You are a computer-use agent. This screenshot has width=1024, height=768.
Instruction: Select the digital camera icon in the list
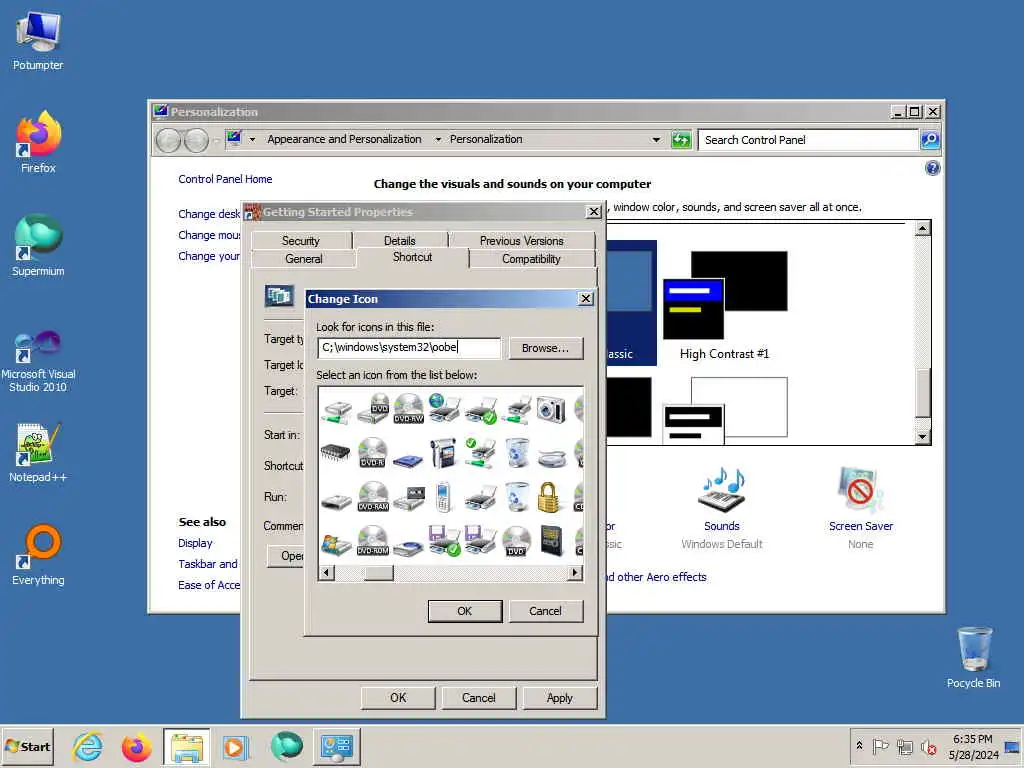point(551,409)
